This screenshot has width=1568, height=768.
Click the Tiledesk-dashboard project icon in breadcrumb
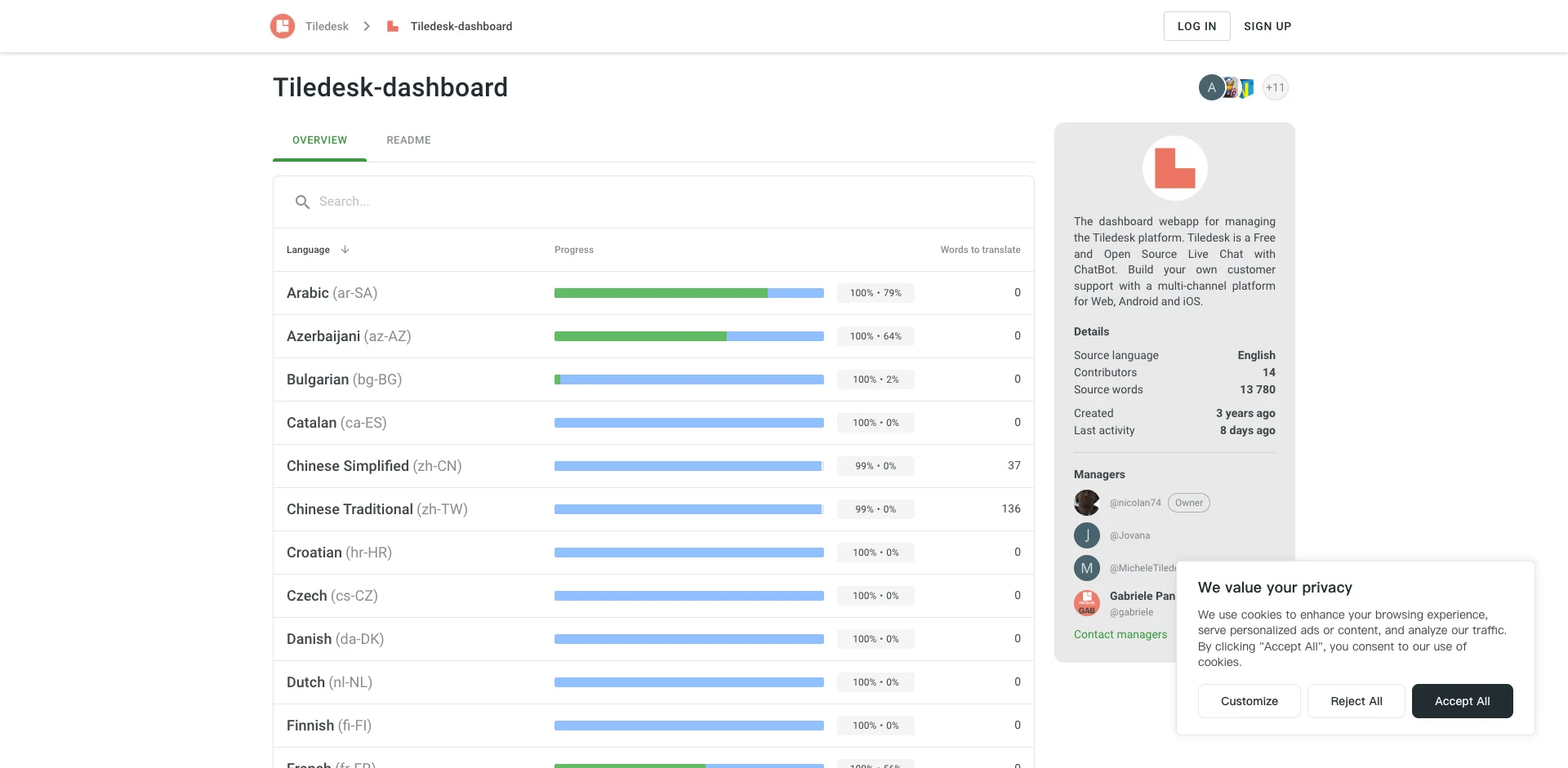coord(393,26)
